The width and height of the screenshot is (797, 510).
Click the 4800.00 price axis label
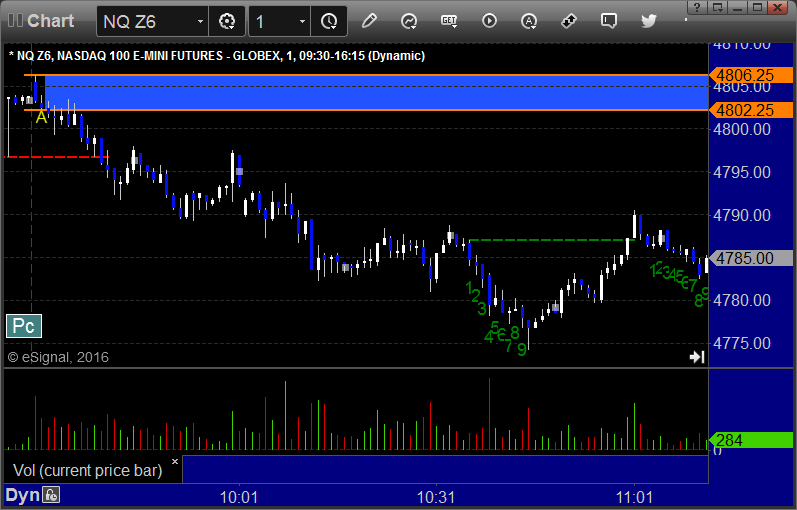[x=742, y=129]
